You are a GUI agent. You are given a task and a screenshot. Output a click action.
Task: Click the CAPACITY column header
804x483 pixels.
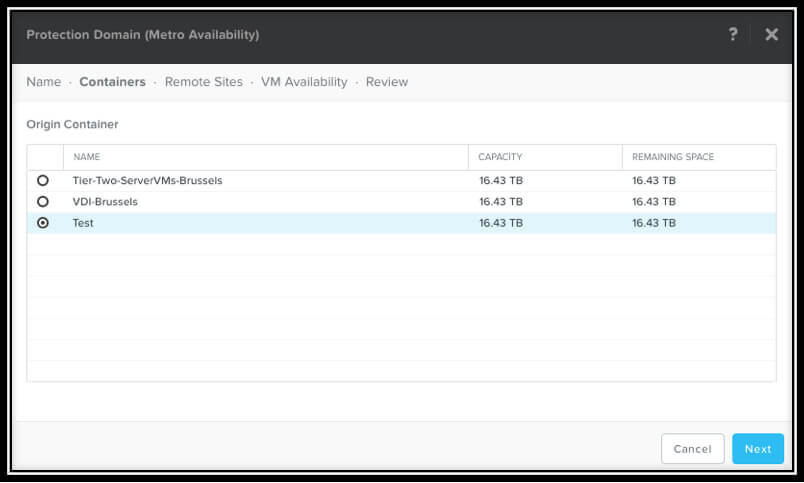pyautogui.click(x=500, y=157)
